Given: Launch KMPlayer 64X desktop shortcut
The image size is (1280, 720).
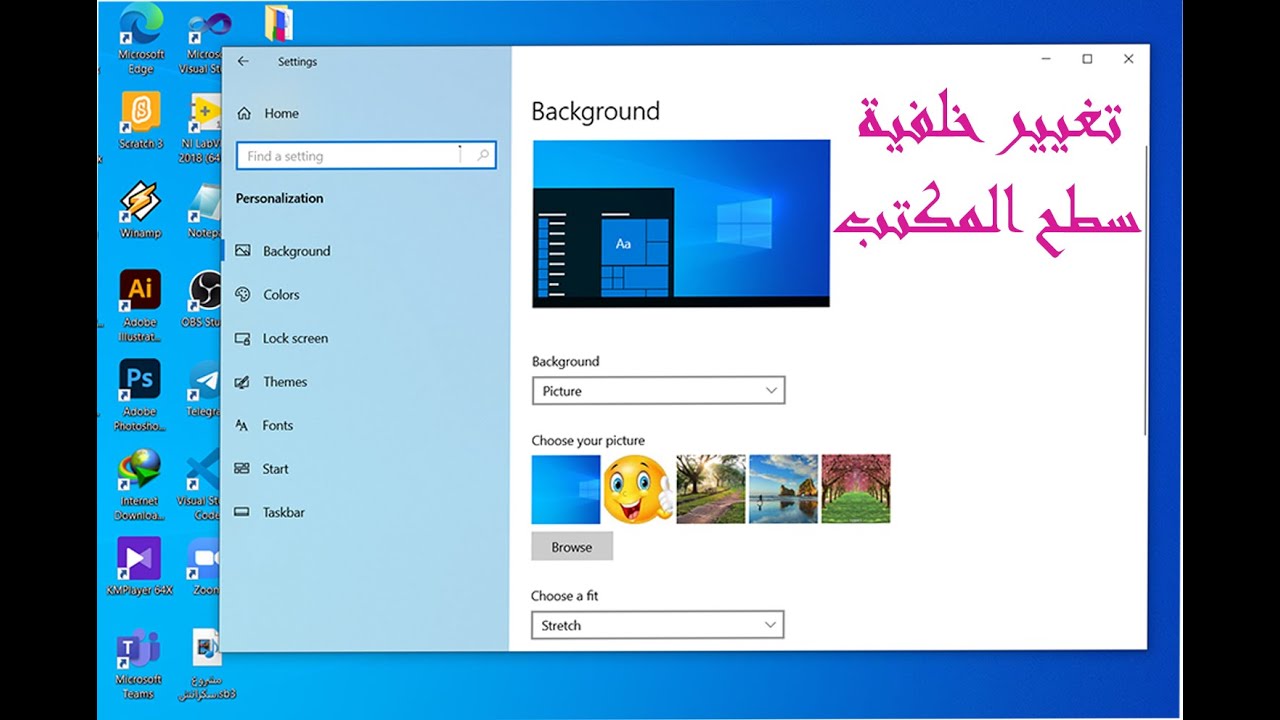Looking at the screenshot, I should pos(140,566).
